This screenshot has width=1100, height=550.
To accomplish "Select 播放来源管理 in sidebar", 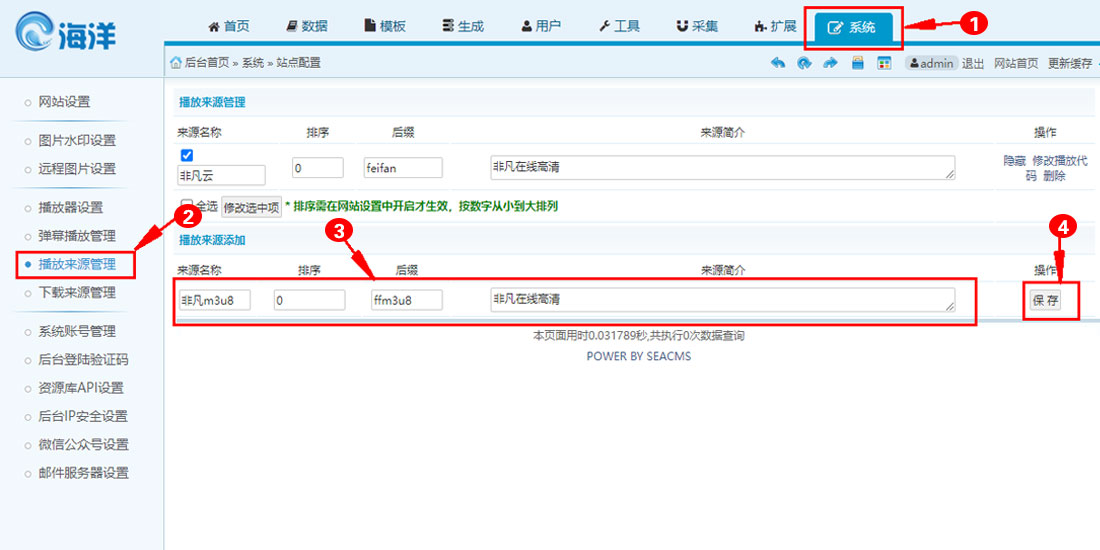I will click(77, 264).
